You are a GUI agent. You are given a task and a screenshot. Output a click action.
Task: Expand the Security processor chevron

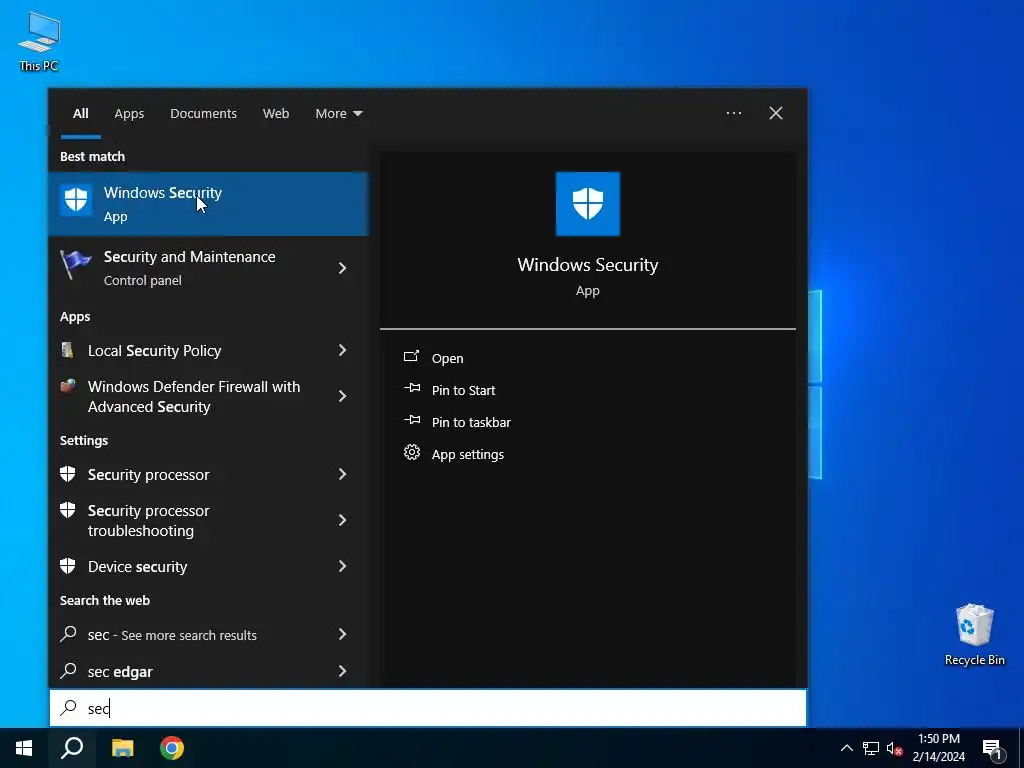pos(343,474)
